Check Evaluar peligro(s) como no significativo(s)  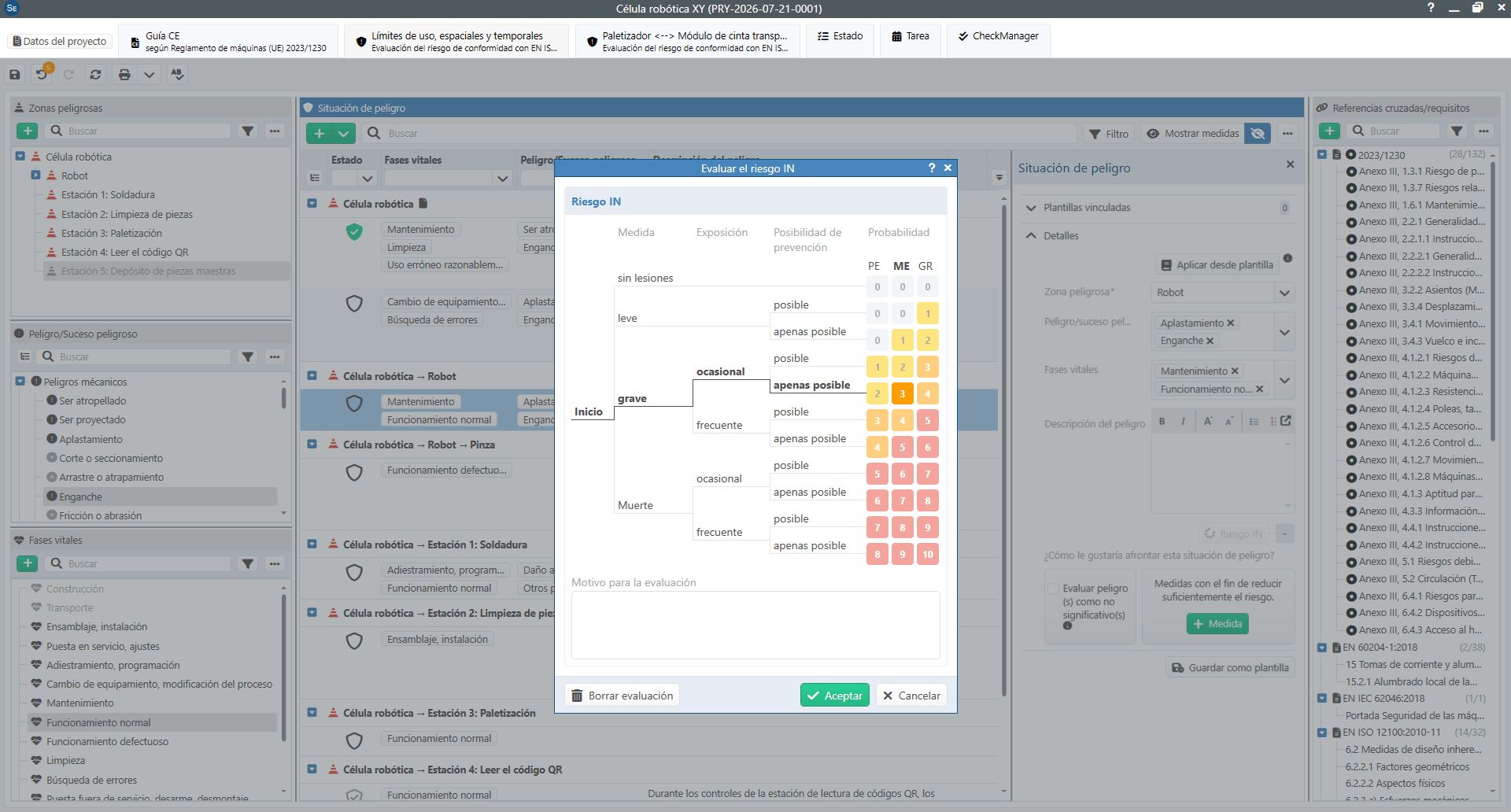[x=1053, y=589]
